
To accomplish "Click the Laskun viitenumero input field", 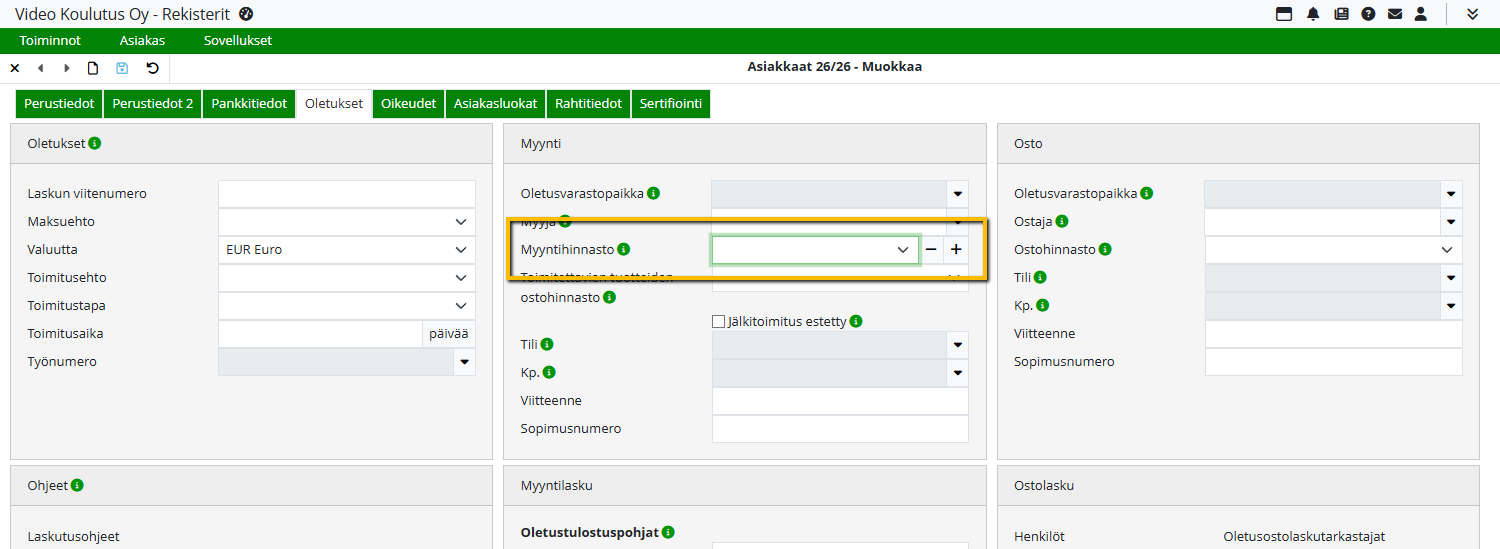I will coord(346,194).
